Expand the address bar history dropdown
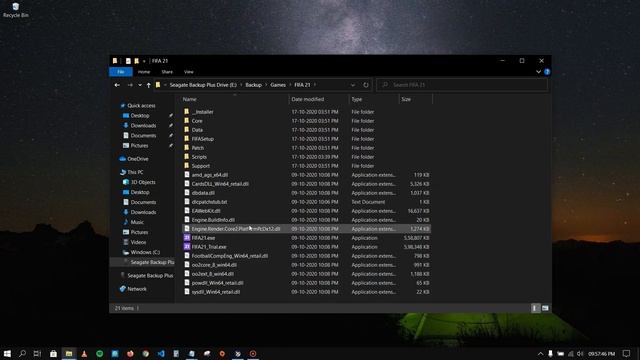 click(x=353, y=85)
